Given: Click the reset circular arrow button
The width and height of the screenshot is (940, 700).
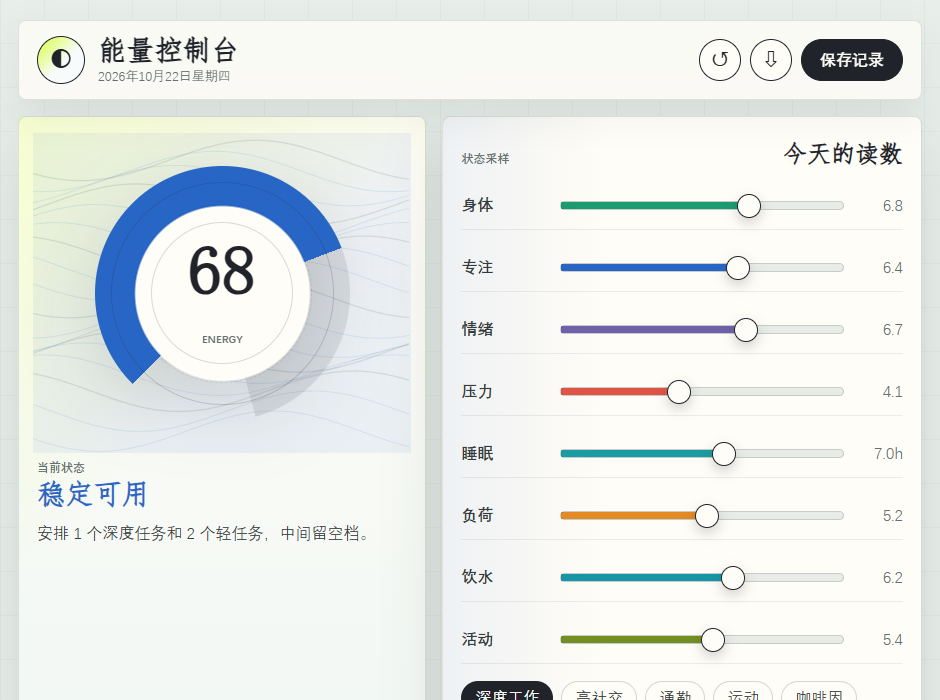Looking at the screenshot, I should pos(719,60).
